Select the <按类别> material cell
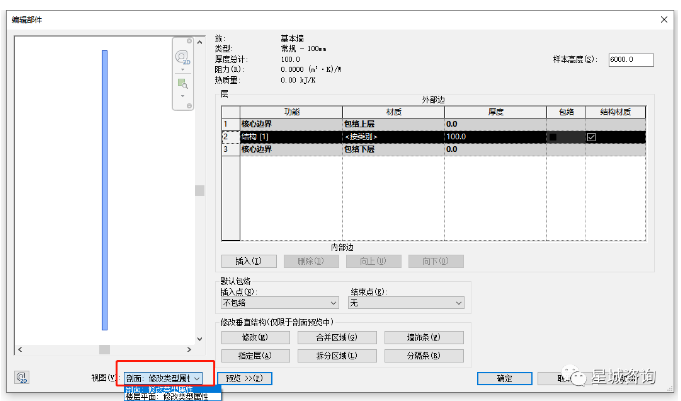Image resolution: width=681 pixels, height=401 pixels. point(393,137)
